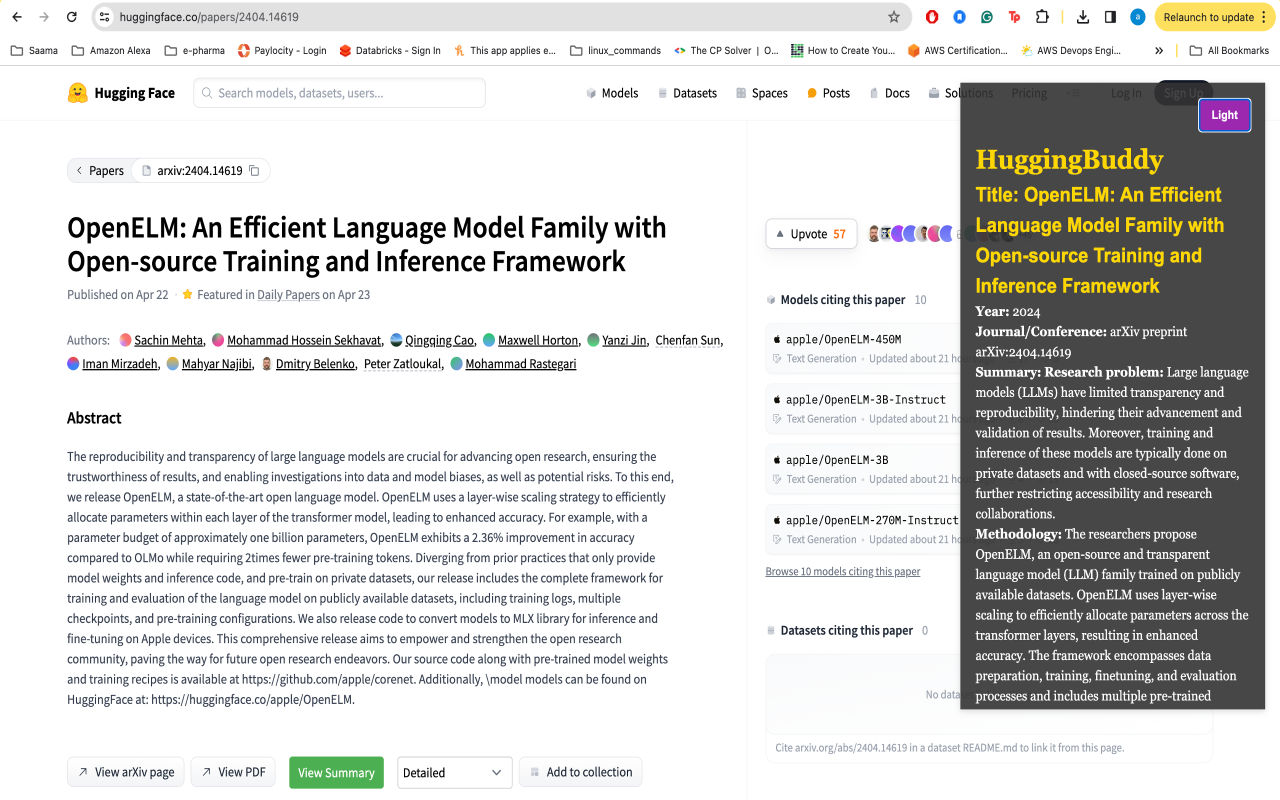1280x800 pixels.
Task: Go to Posts in the nav bar
Action: click(x=828, y=93)
